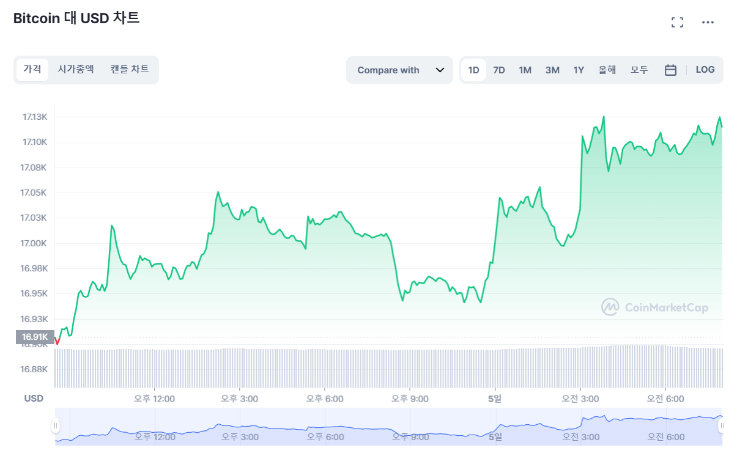
Task: Toggle the LOG scale button
Action: click(705, 70)
